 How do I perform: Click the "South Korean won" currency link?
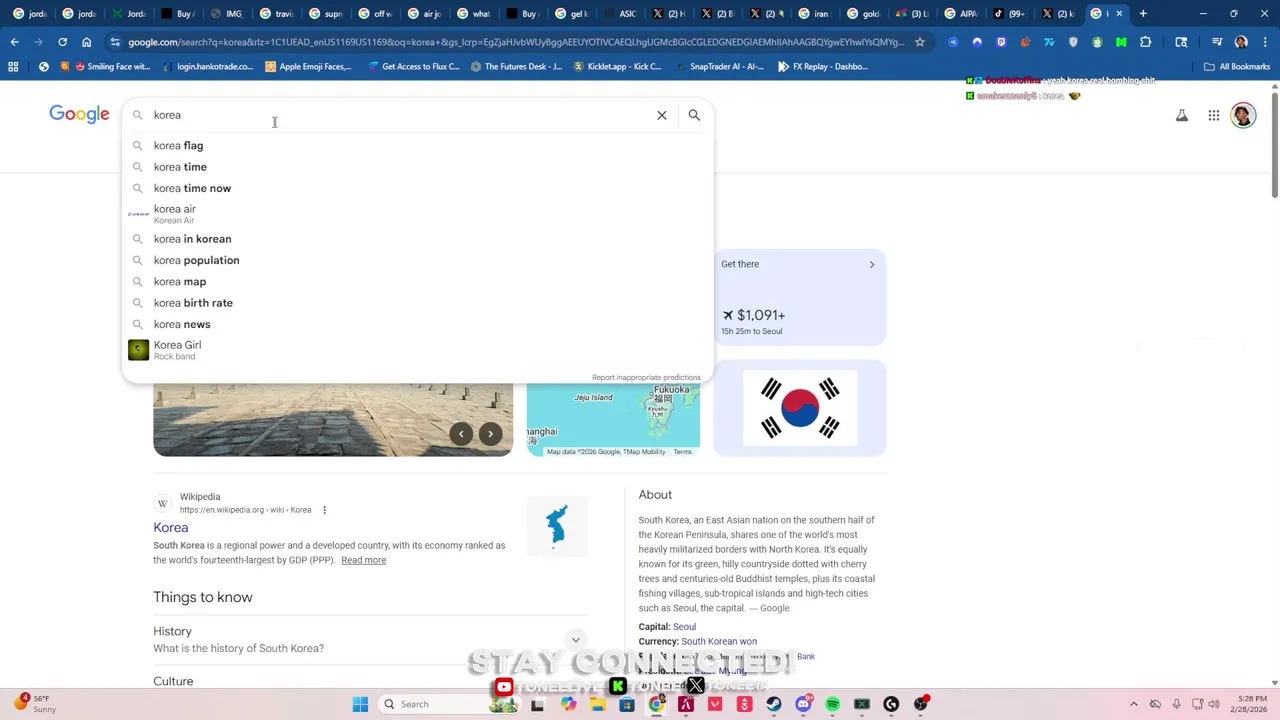(719, 642)
